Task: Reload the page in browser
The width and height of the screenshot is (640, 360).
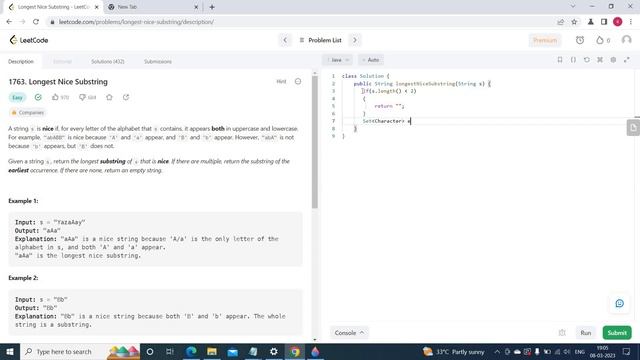Action: click(x=36, y=22)
